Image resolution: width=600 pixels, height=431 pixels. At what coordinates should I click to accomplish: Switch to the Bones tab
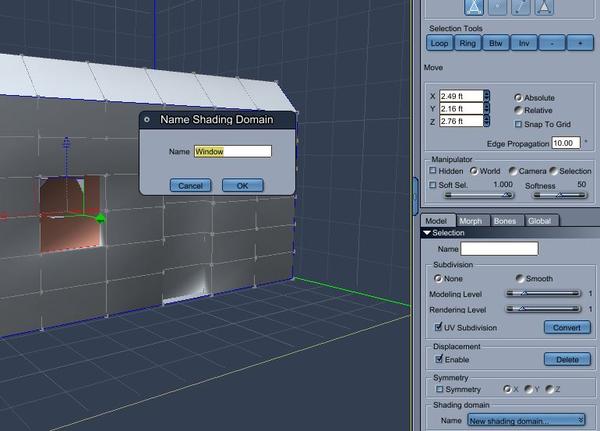[x=505, y=221]
